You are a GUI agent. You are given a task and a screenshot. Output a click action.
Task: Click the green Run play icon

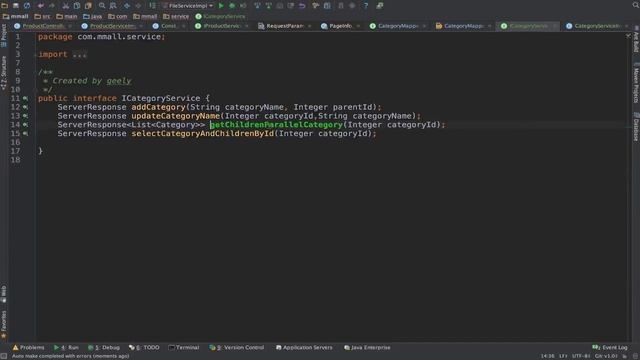click(221, 6)
